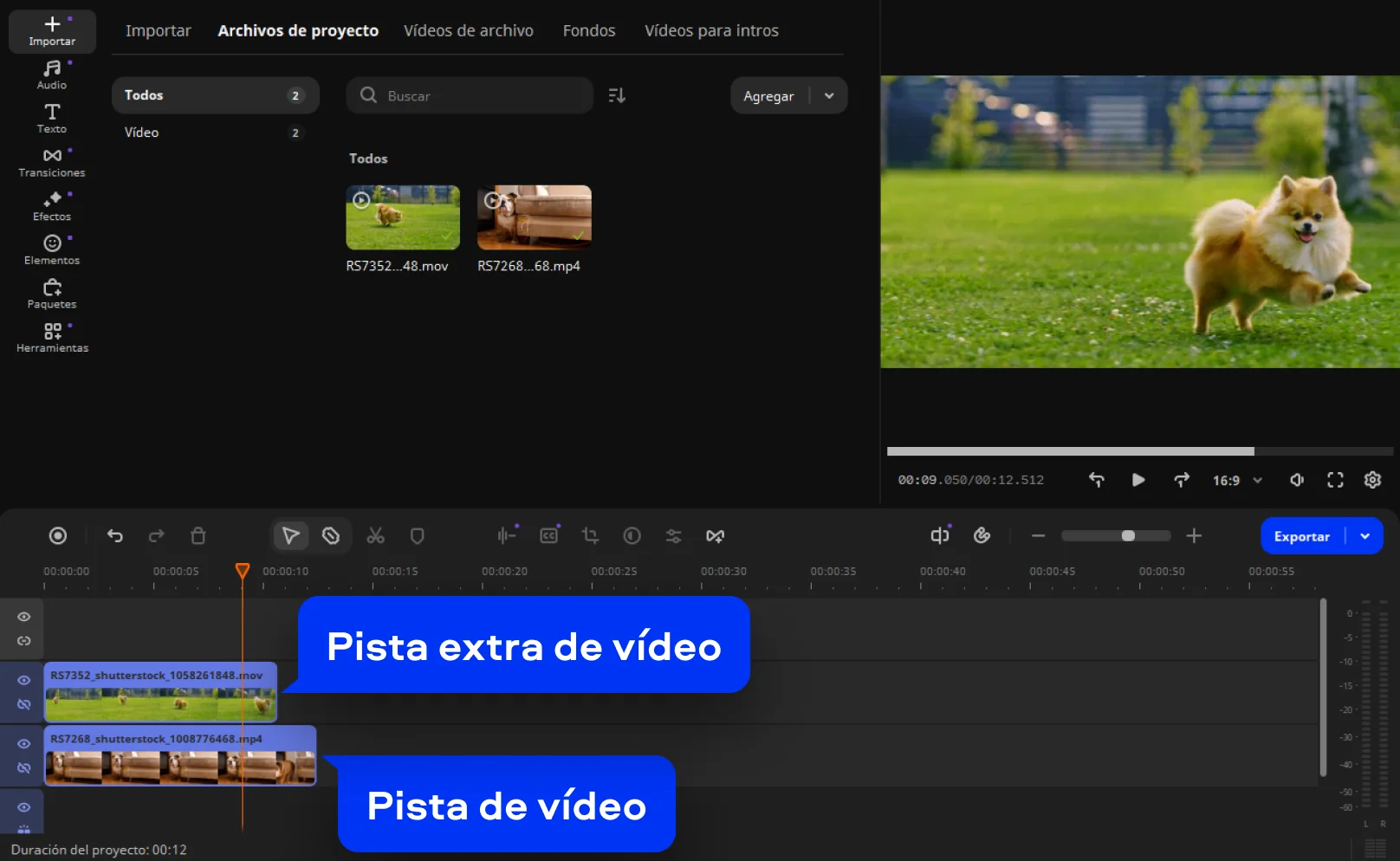This screenshot has height=861, width=1400.
Task: Click the crop tool in timeline toolbar
Action: (590, 536)
